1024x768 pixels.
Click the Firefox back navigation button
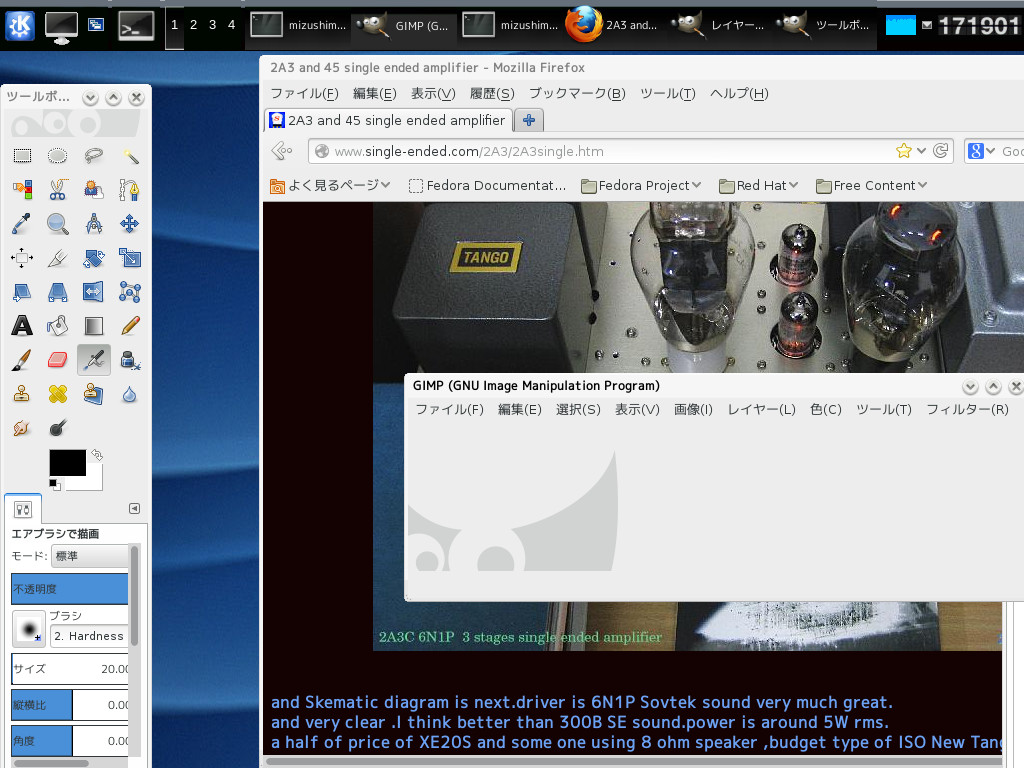point(281,150)
